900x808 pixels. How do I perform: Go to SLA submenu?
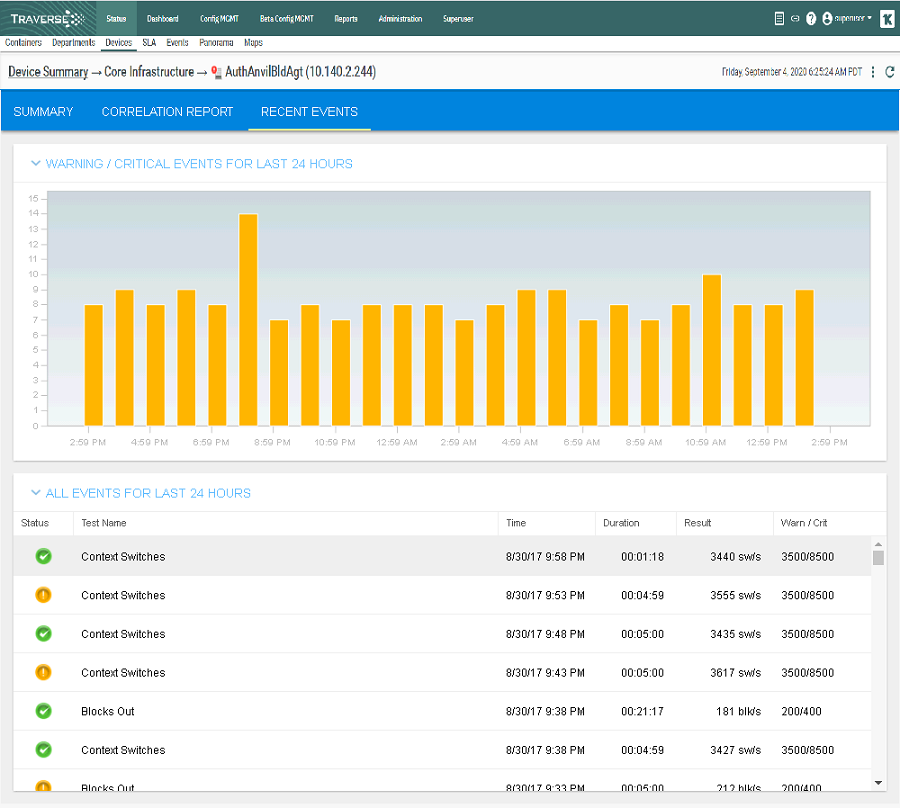point(149,42)
